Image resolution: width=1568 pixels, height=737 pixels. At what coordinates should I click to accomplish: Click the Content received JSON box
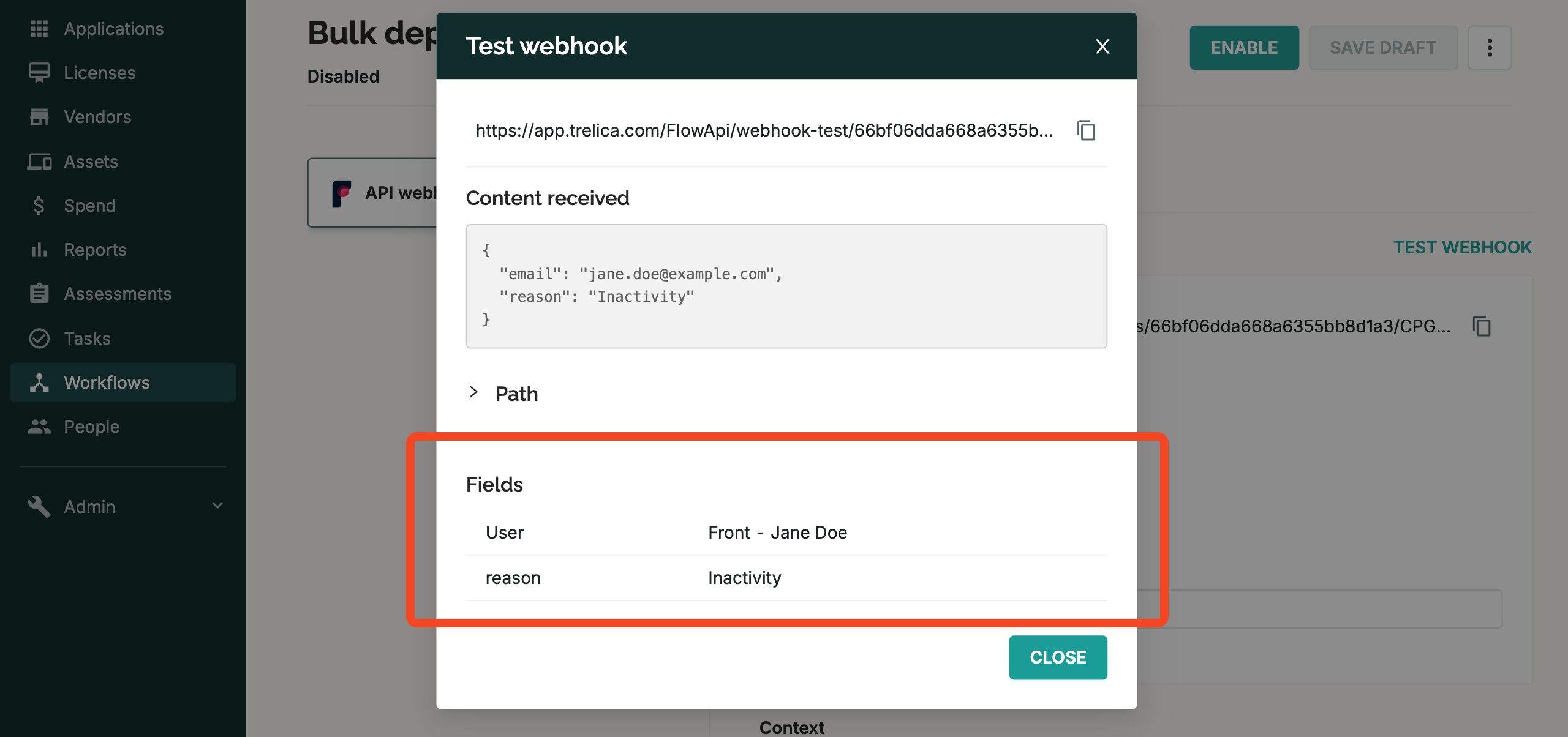click(x=786, y=286)
